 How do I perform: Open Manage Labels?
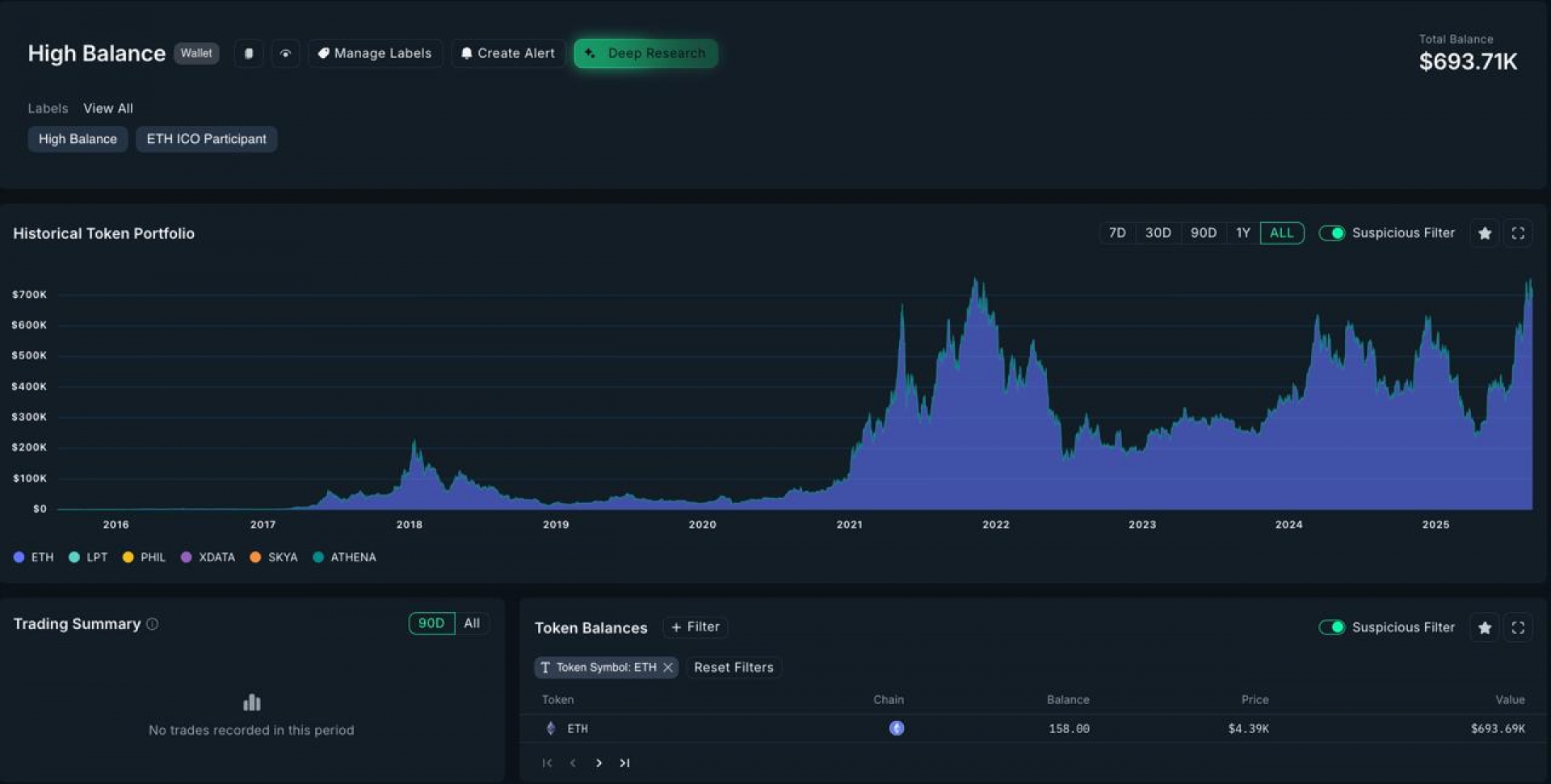(375, 53)
